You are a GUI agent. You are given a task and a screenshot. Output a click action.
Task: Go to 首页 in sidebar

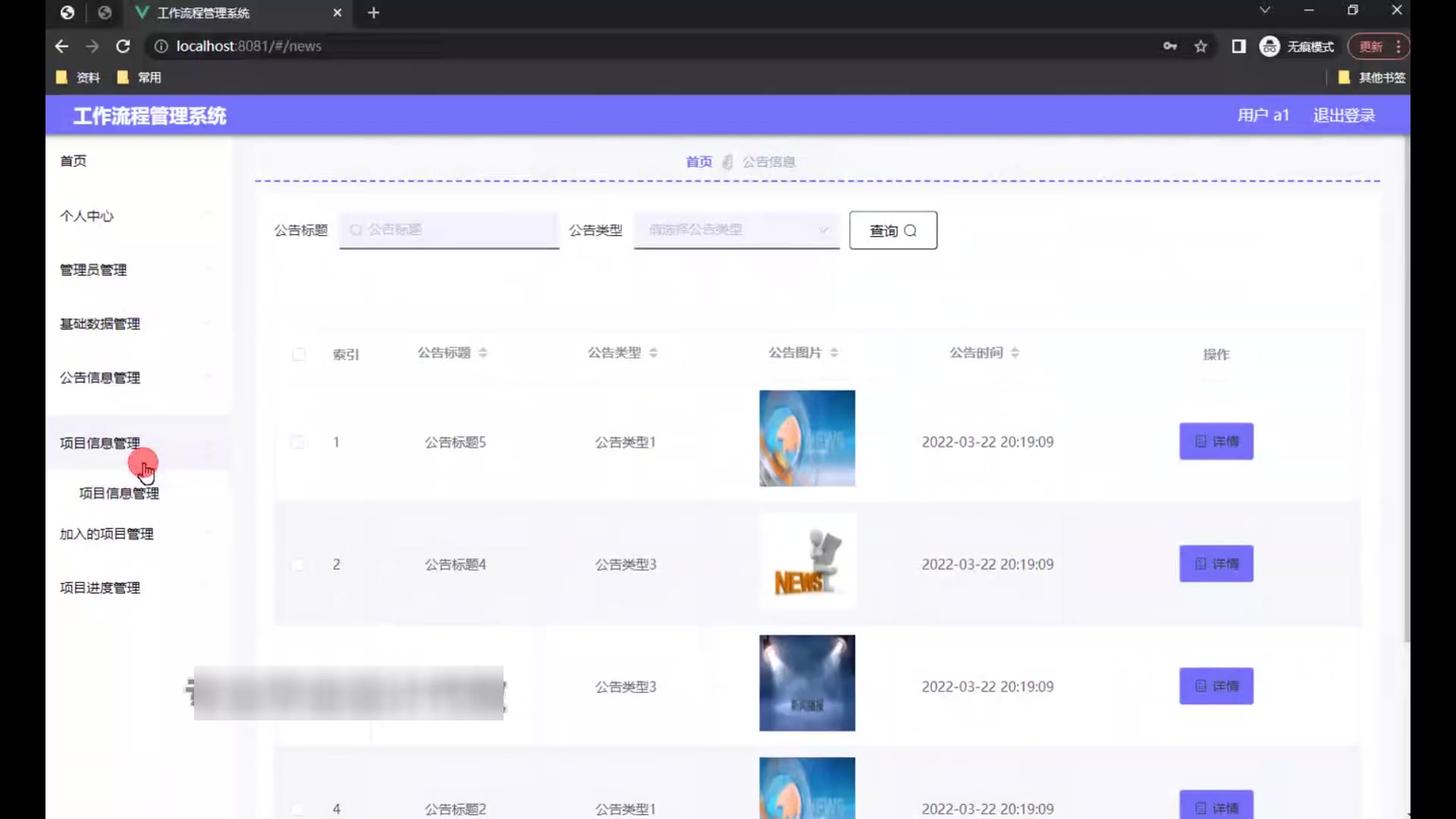click(x=74, y=161)
